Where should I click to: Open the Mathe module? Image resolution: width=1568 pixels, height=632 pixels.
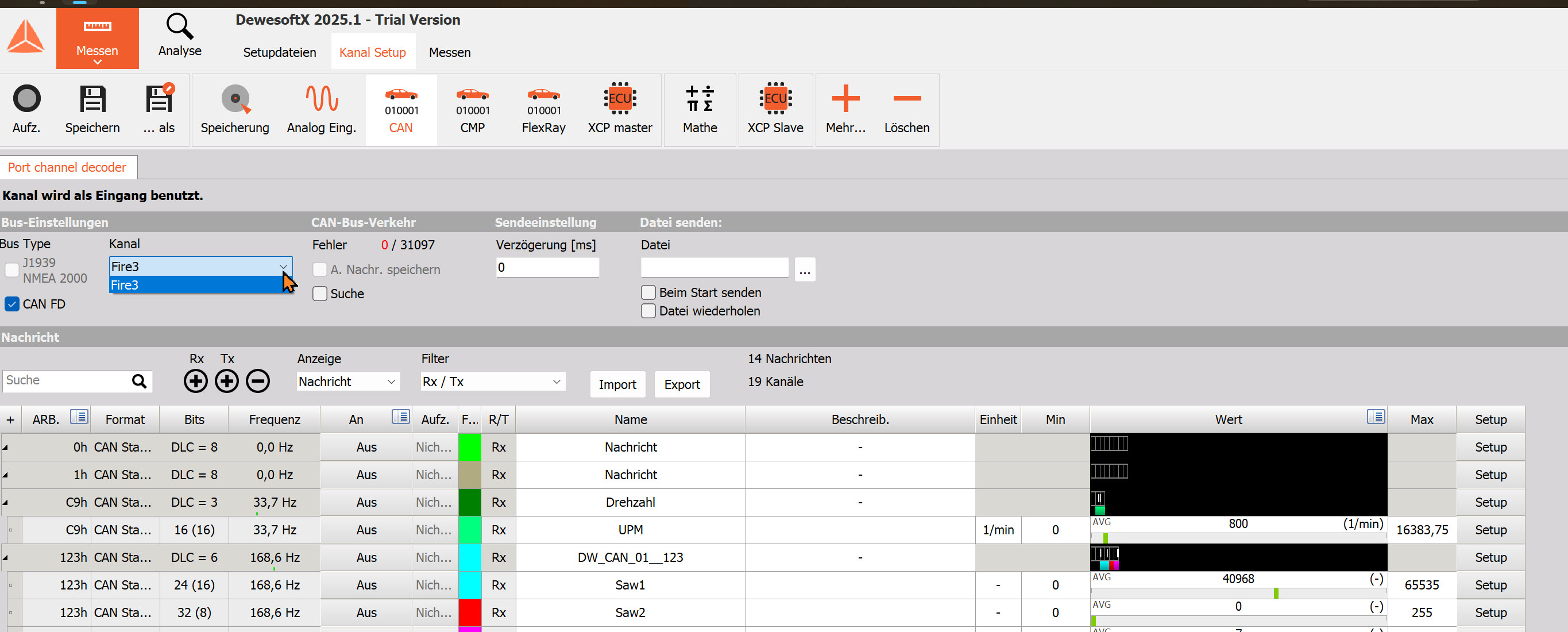pyautogui.click(x=700, y=110)
